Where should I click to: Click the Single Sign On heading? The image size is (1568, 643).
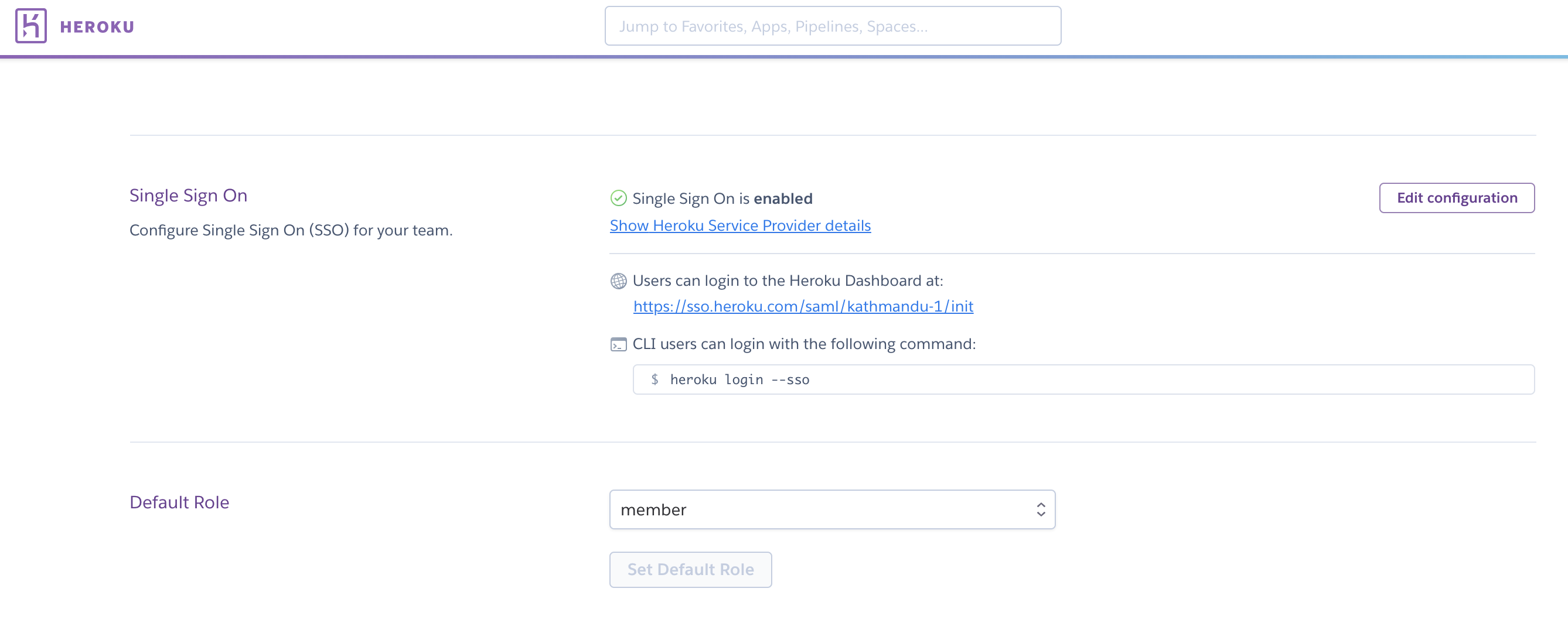coord(189,195)
